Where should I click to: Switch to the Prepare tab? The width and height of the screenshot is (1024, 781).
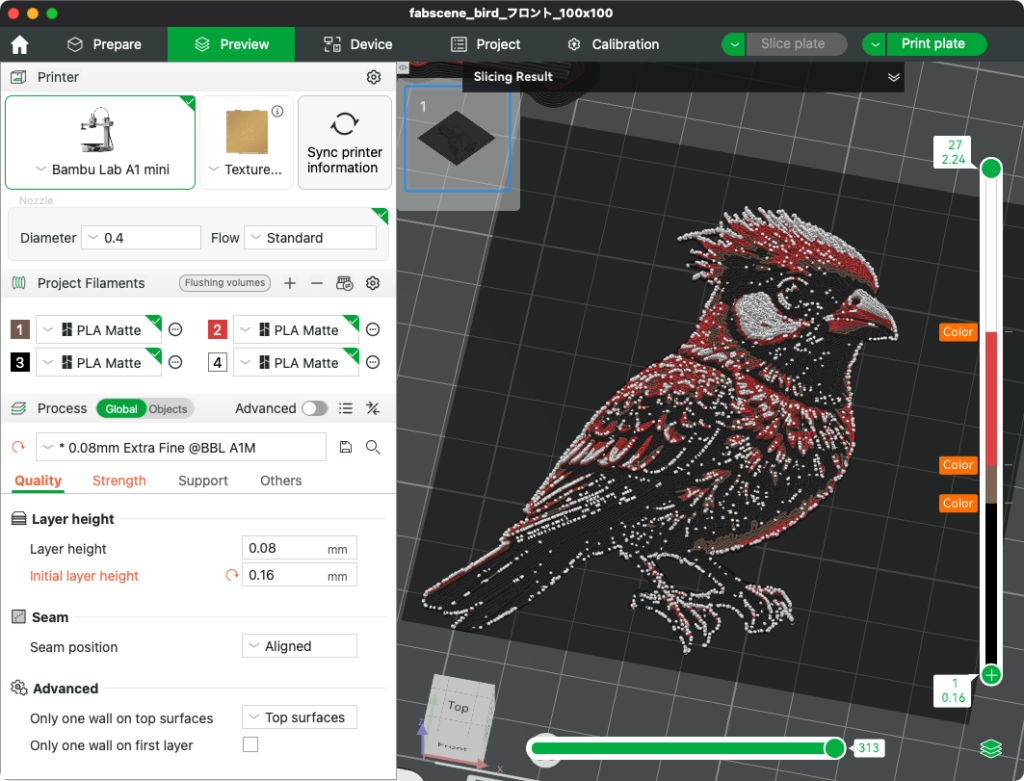point(104,44)
